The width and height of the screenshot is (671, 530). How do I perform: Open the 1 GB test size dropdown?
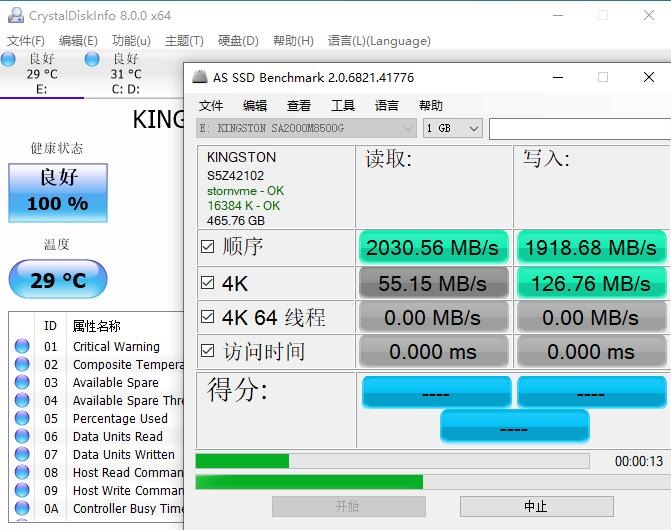click(x=453, y=128)
